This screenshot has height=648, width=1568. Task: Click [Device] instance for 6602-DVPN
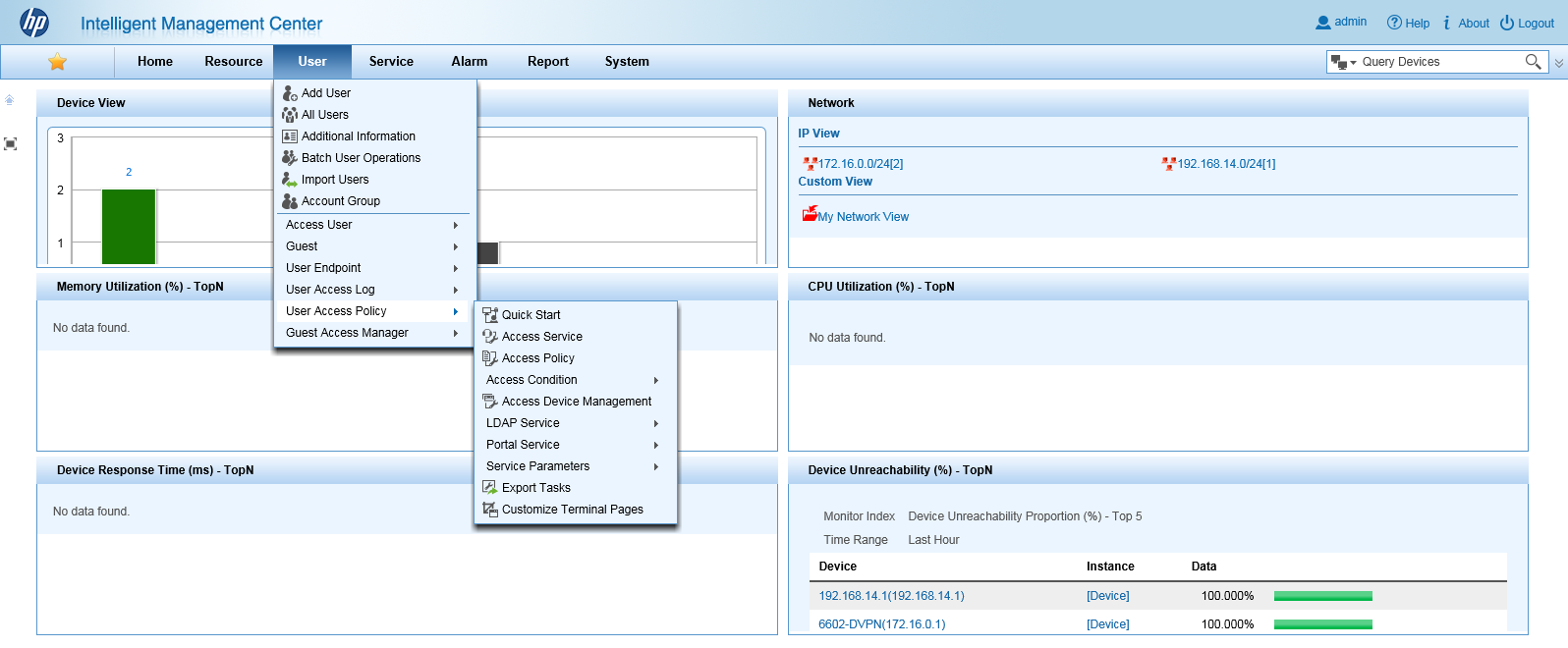click(1108, 624)
